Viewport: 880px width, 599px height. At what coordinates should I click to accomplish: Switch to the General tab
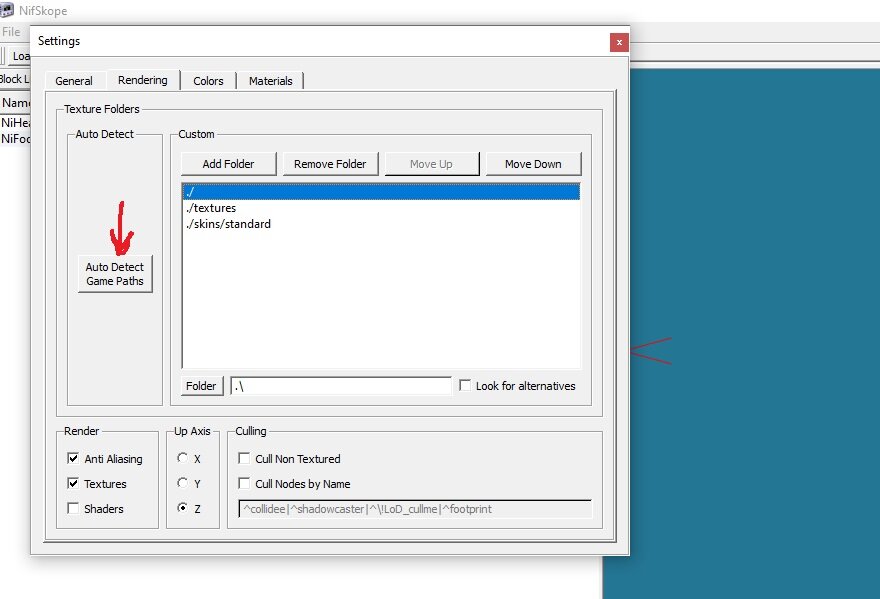(x=74, y=81)
